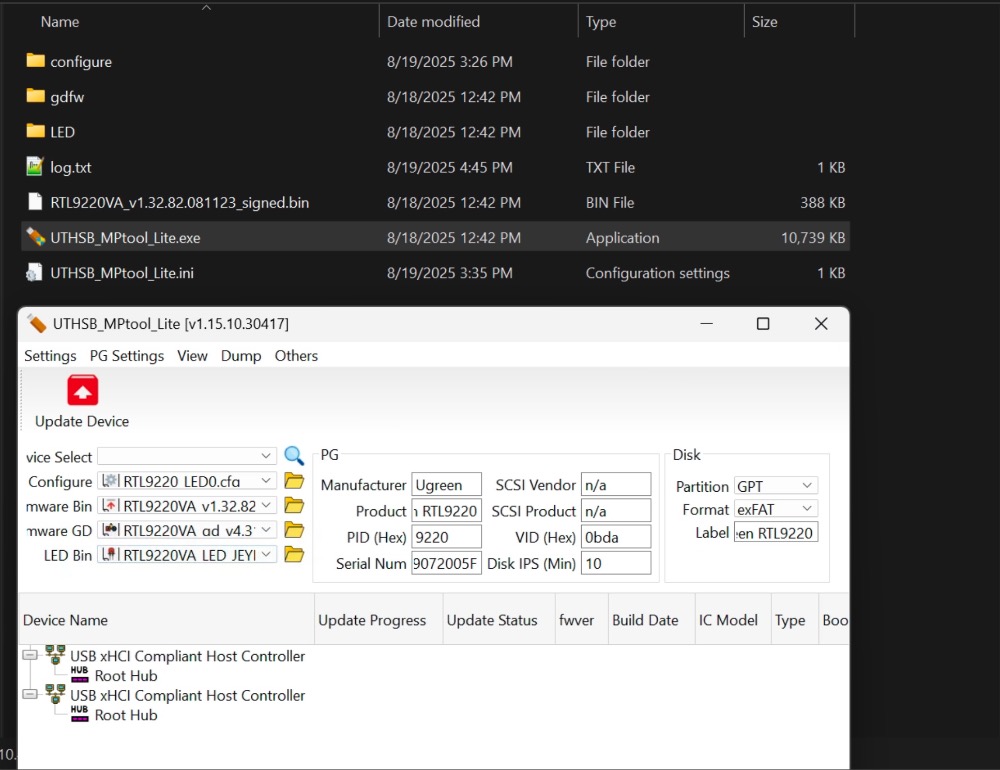Sort file list by Name column
The width and height of the screenshot is (1000, 770).
point(60,22)
